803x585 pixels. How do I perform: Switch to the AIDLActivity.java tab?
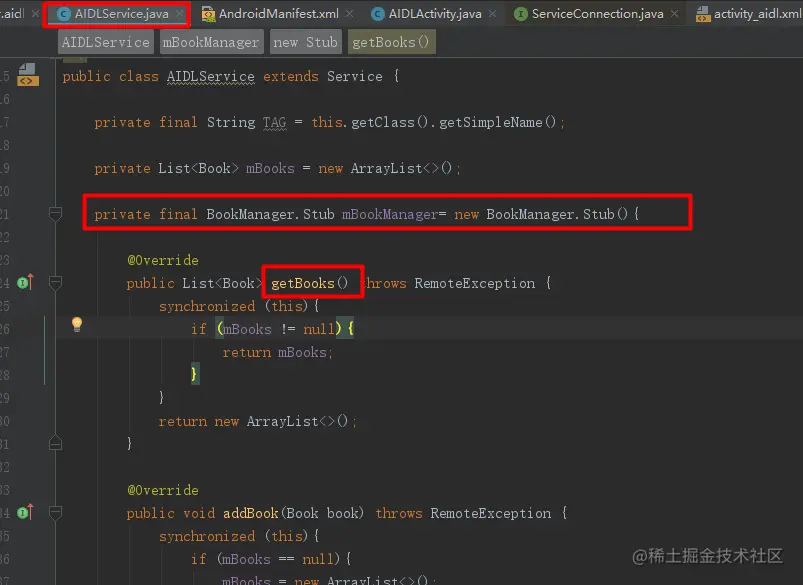435,14
